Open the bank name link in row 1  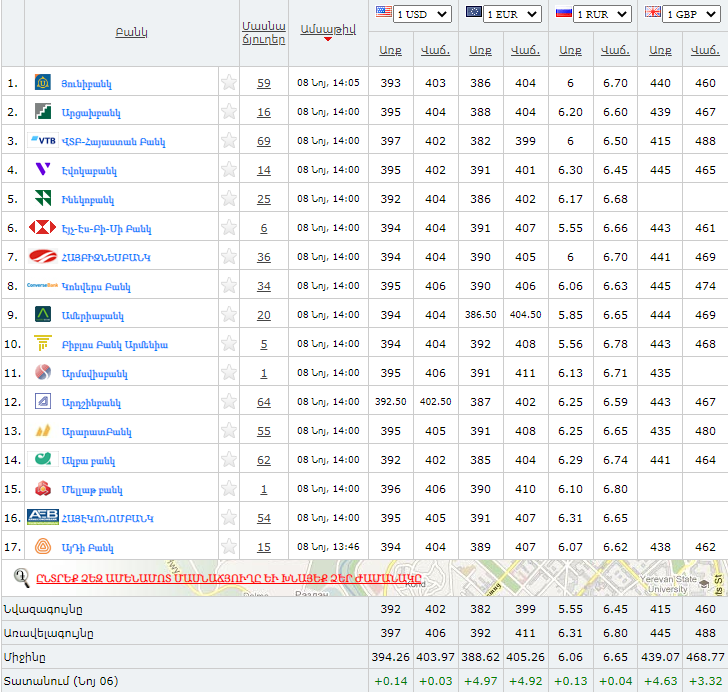click(87, 84)
